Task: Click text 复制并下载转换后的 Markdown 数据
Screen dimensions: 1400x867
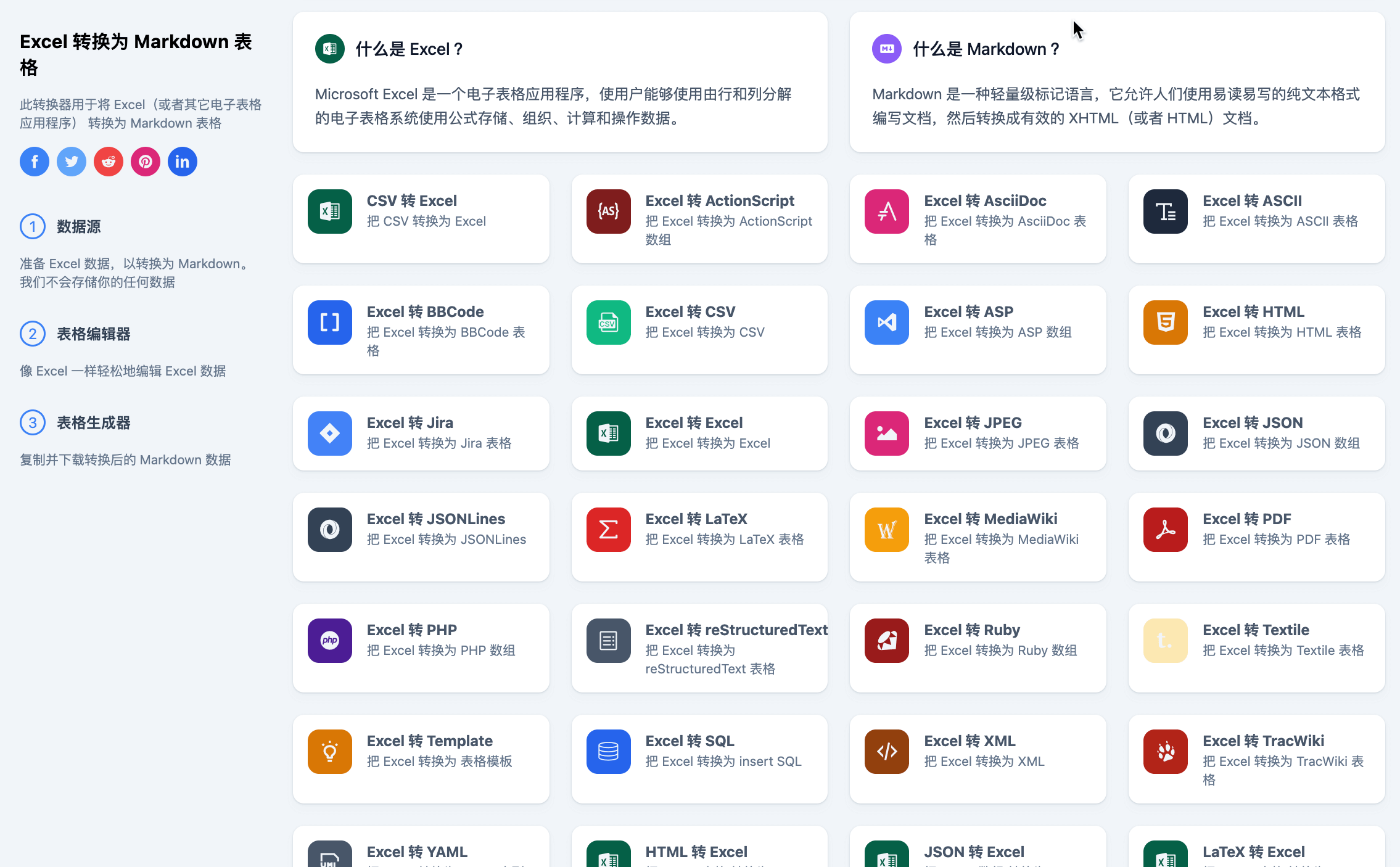Action: [125, 460]
